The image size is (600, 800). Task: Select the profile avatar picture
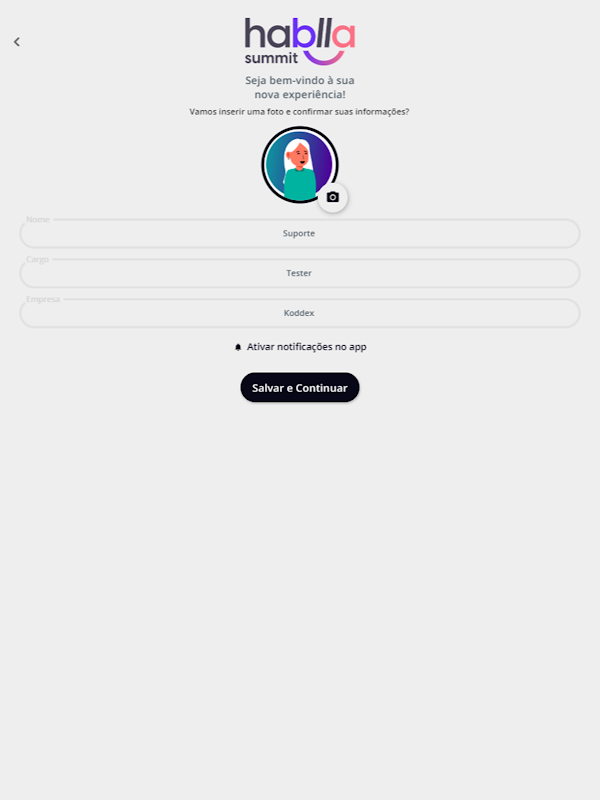point(300,165)
